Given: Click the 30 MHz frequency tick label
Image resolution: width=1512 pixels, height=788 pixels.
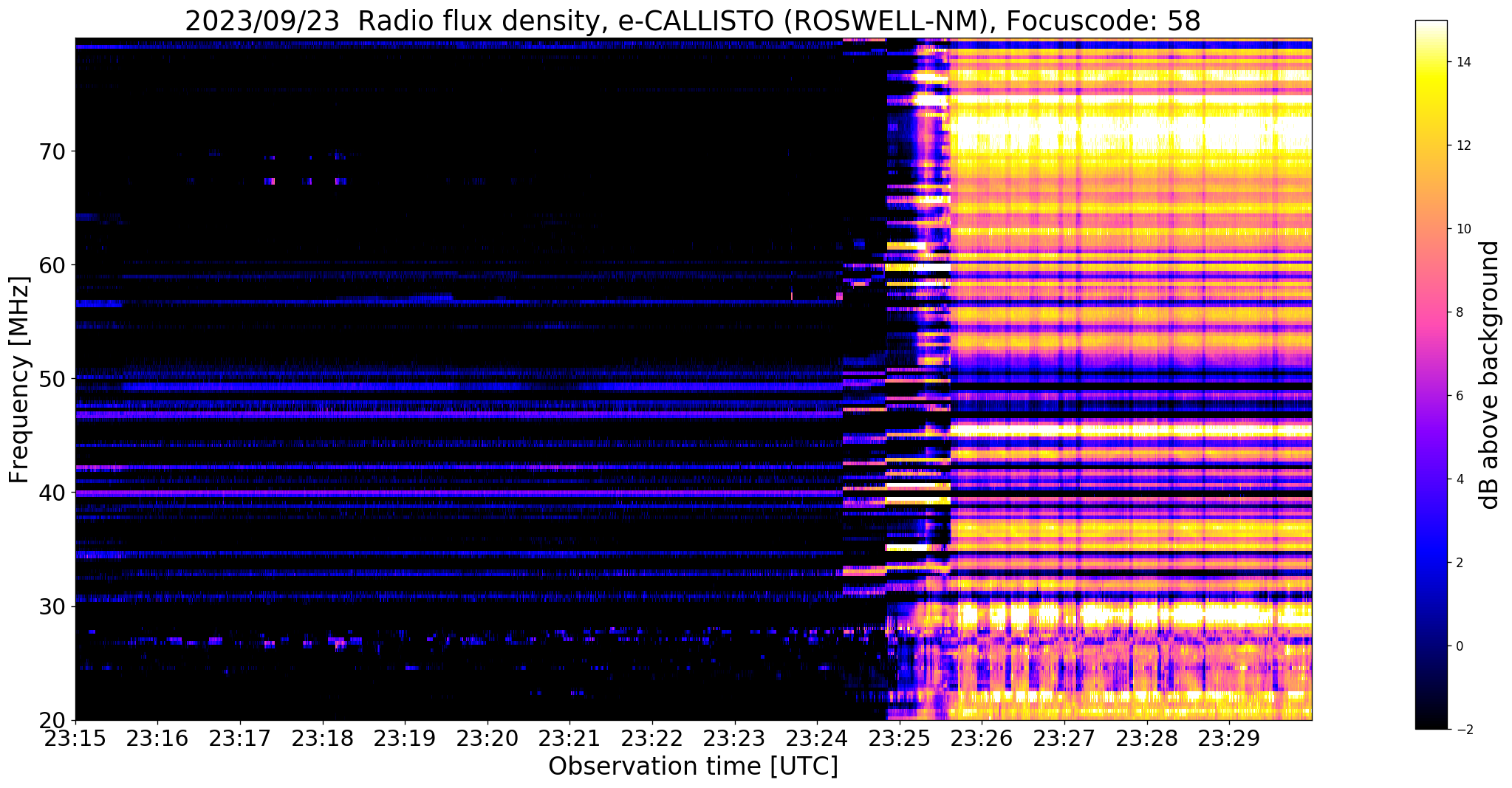Looking at the screenshot, I should point(52,606).
